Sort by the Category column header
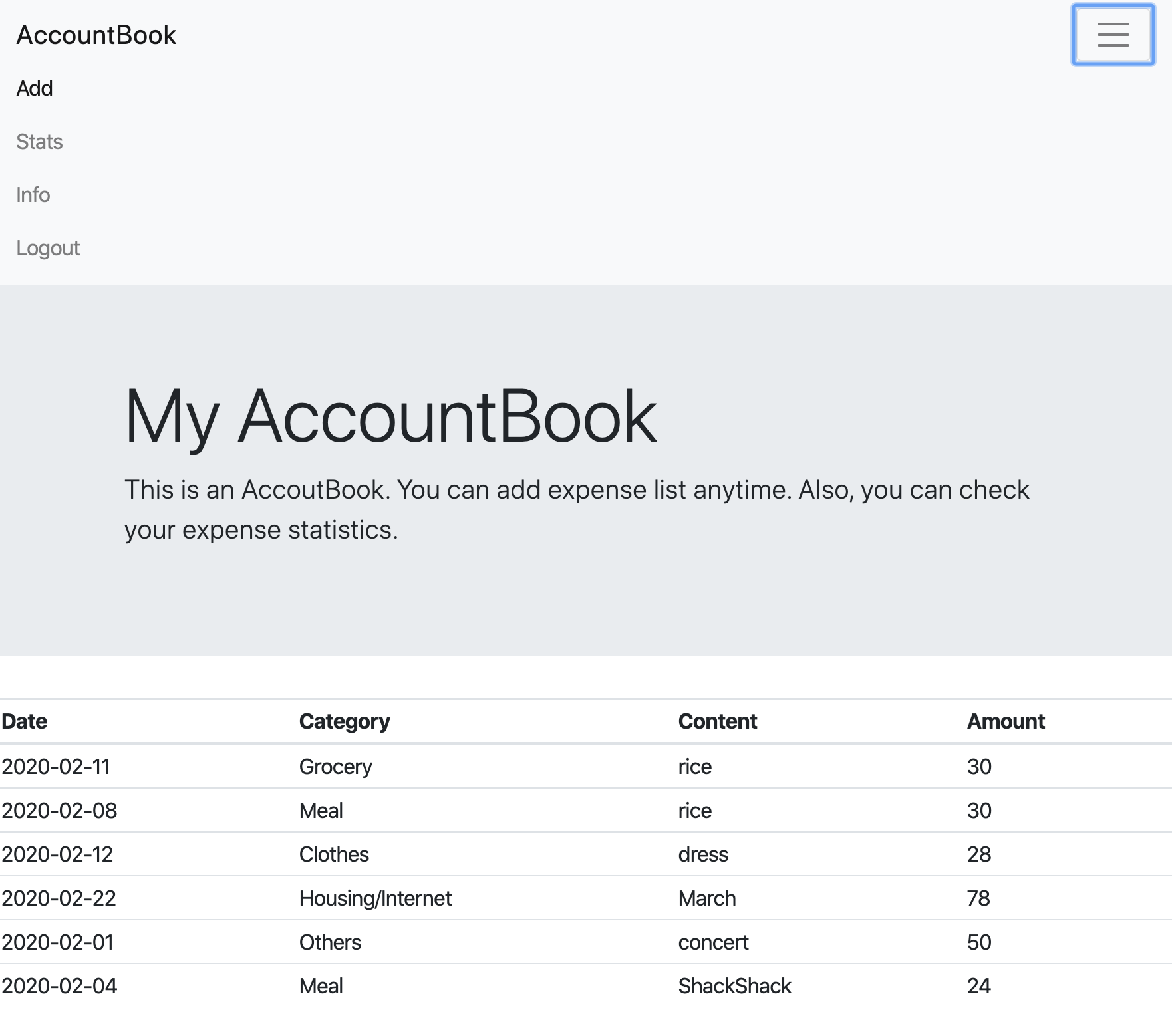 pyautogui.click(x=345, y=721)
